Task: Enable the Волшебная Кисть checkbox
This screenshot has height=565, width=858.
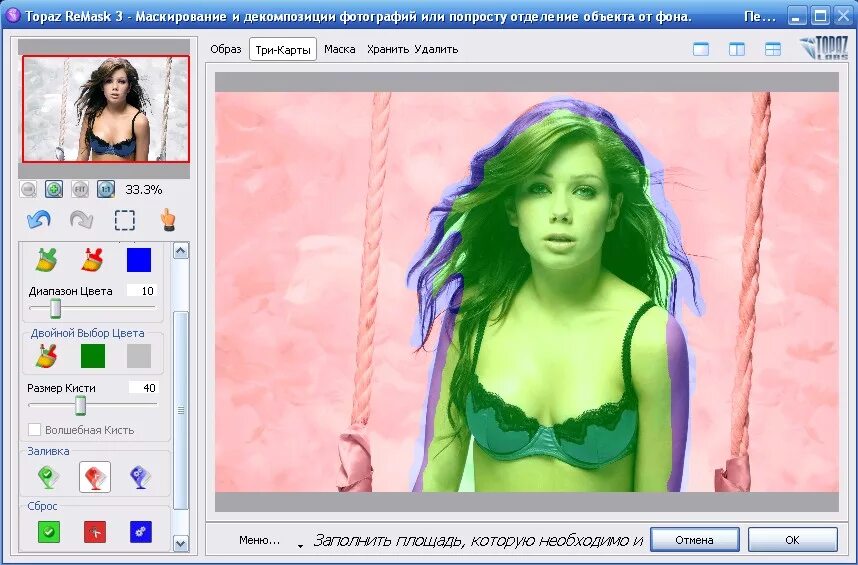Action: pos(34,430)
